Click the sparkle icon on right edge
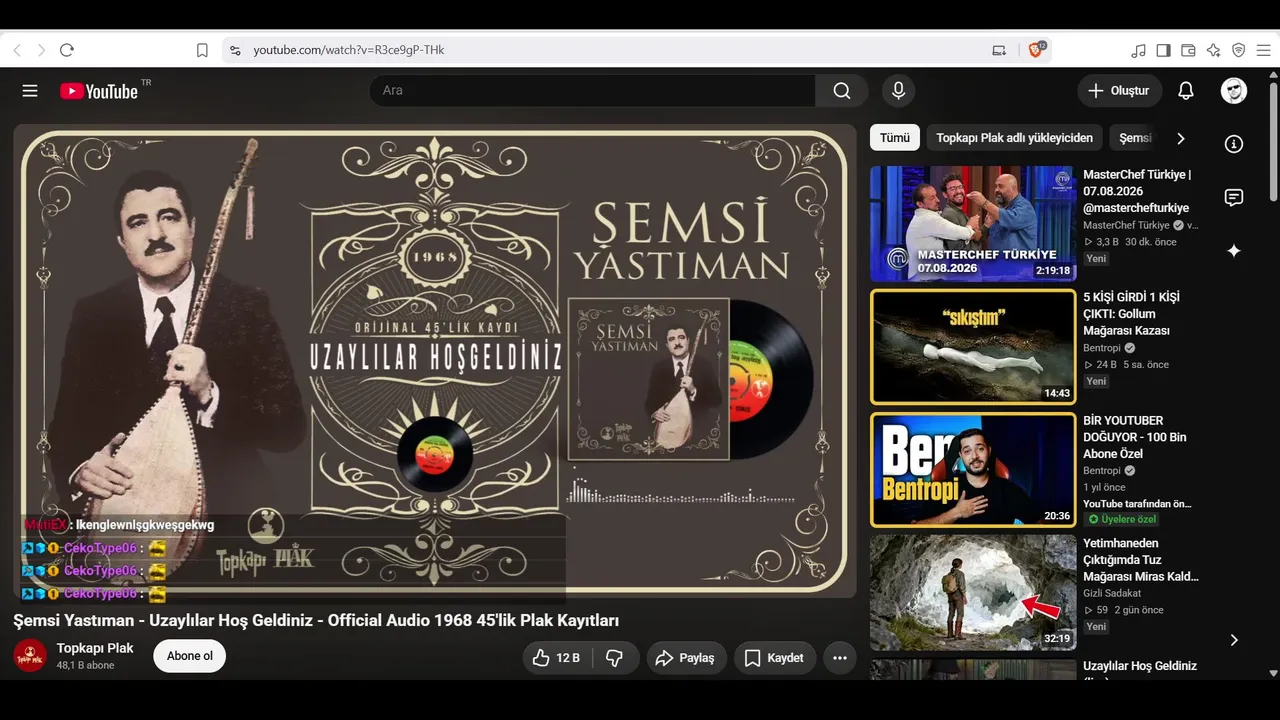 pos(1234,251)
